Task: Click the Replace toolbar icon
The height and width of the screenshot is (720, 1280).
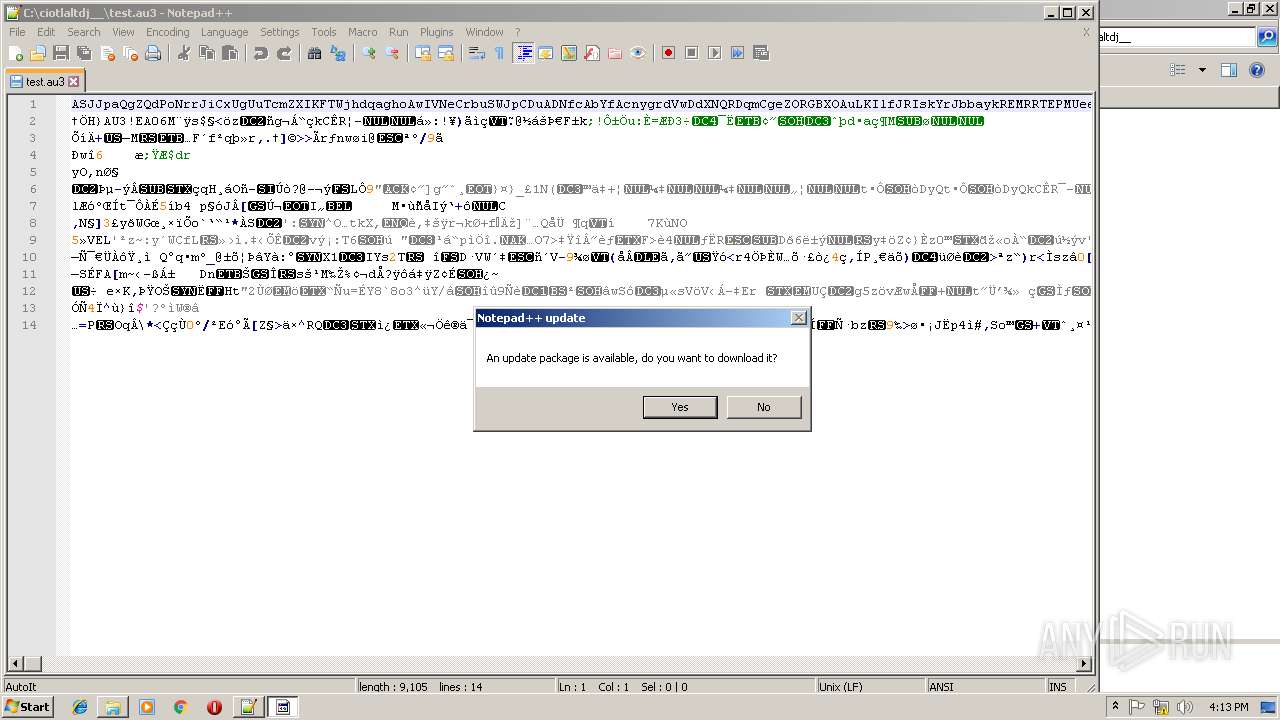Action: tap(338, 53)
